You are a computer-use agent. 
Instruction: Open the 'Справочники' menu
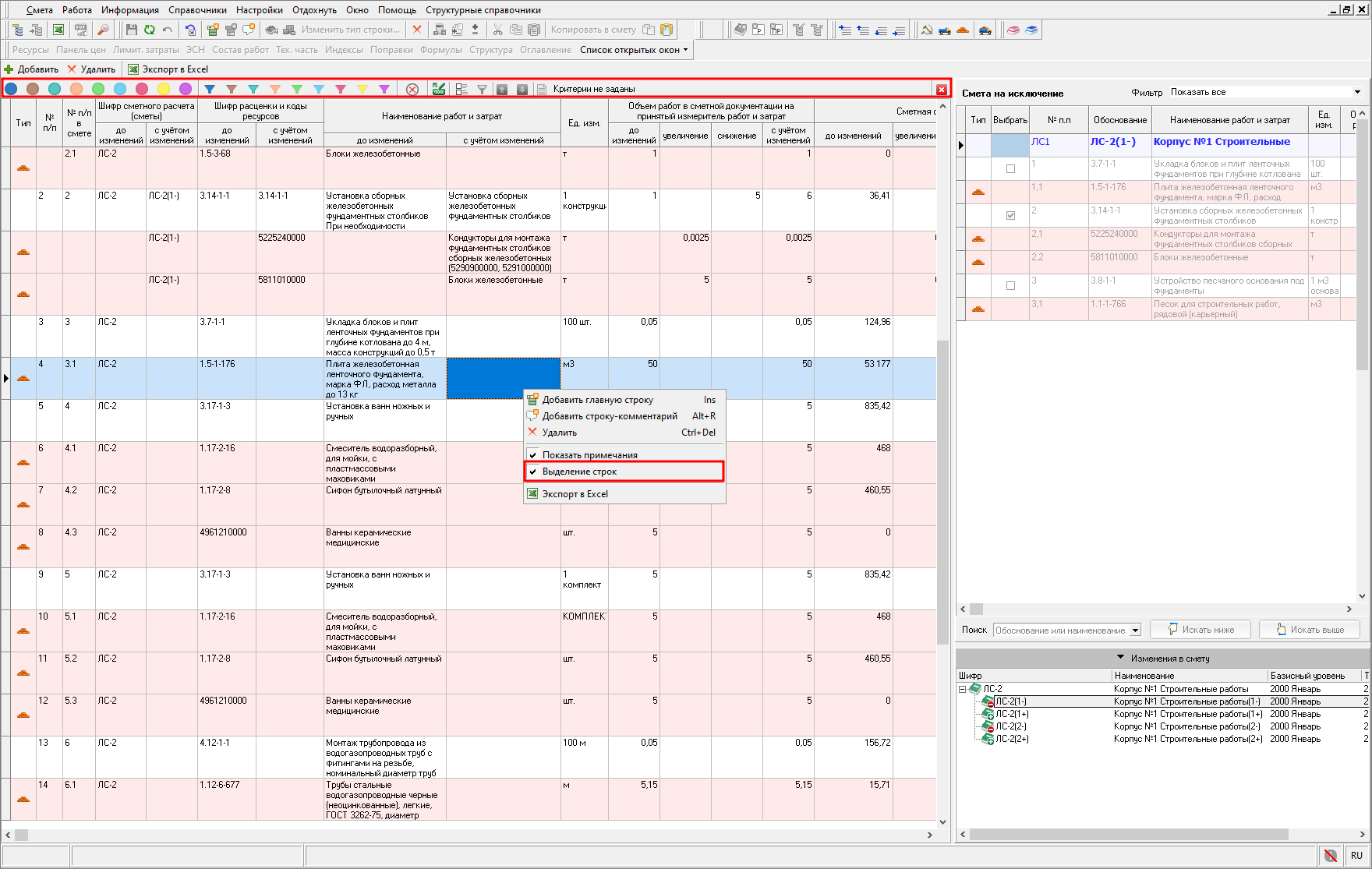(x=197, y=10)
